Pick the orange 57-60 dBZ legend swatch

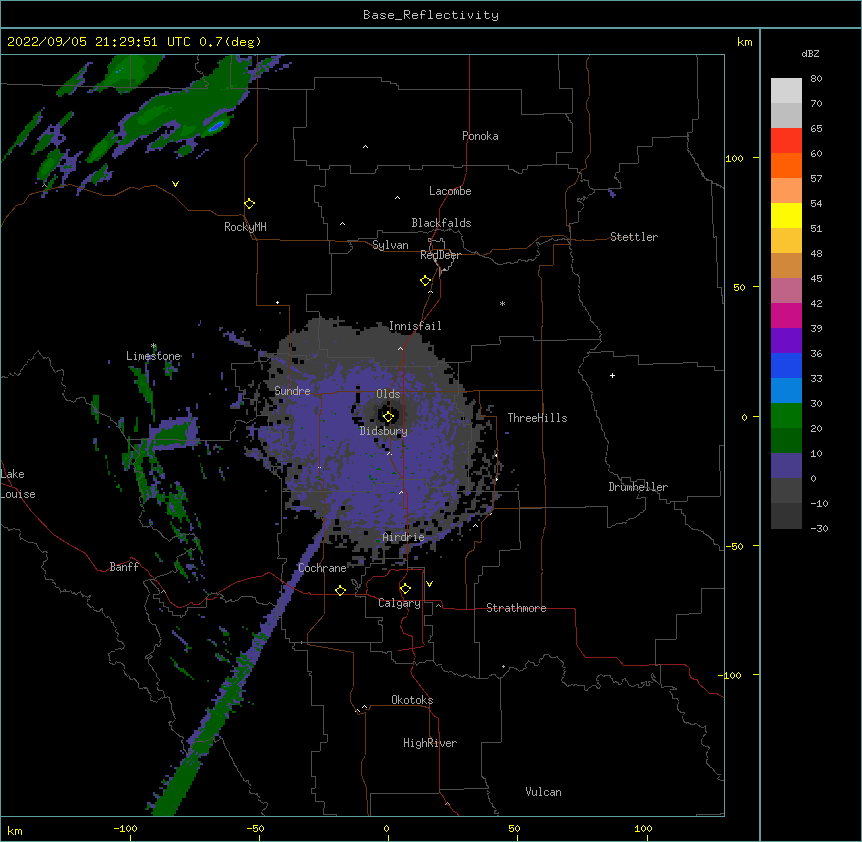click(786, 165)
